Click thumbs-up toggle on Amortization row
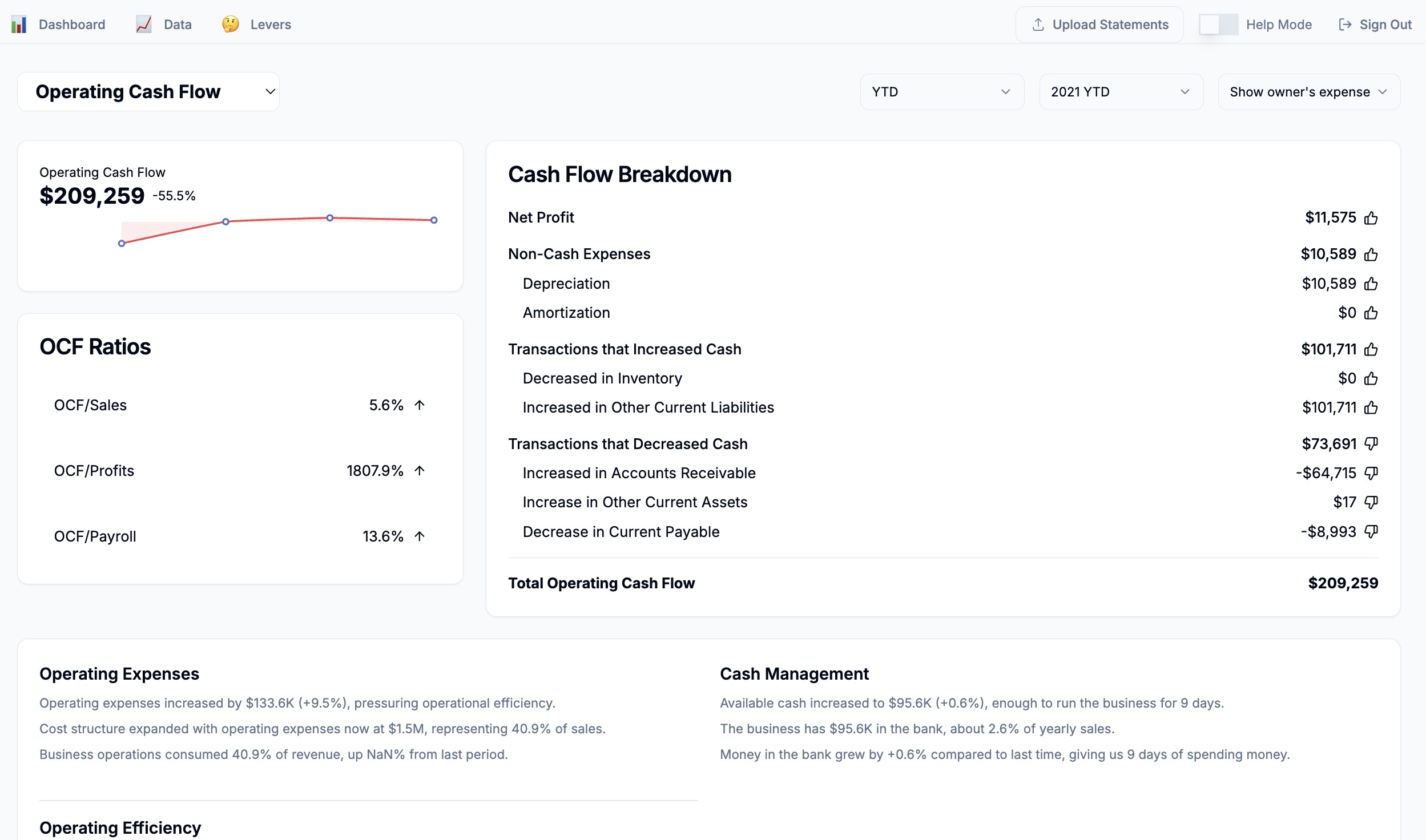This screenshot has width=1426, height=840. pyautogui.click(x=1371, y=313)
